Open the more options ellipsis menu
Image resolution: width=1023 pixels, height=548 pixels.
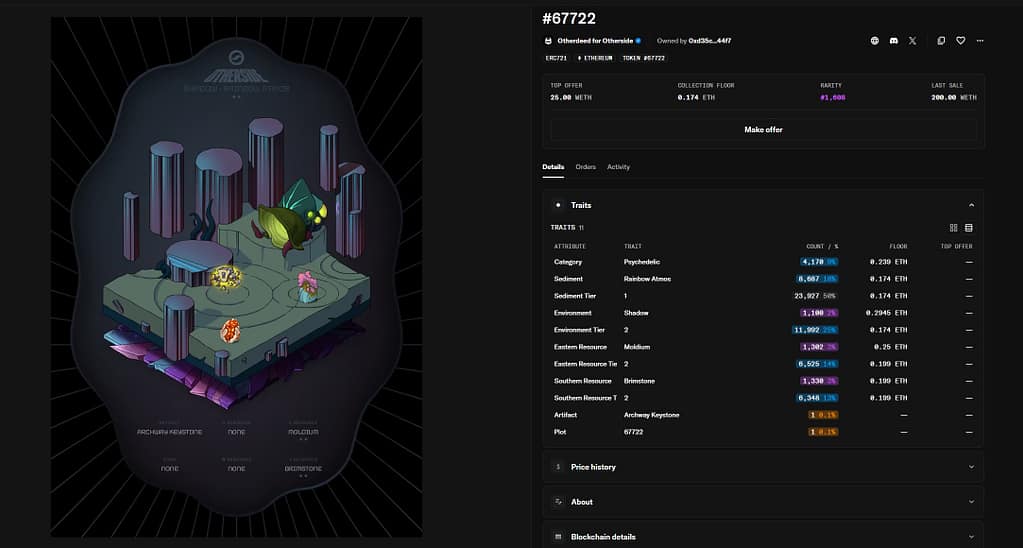click(x=980, y=40)
